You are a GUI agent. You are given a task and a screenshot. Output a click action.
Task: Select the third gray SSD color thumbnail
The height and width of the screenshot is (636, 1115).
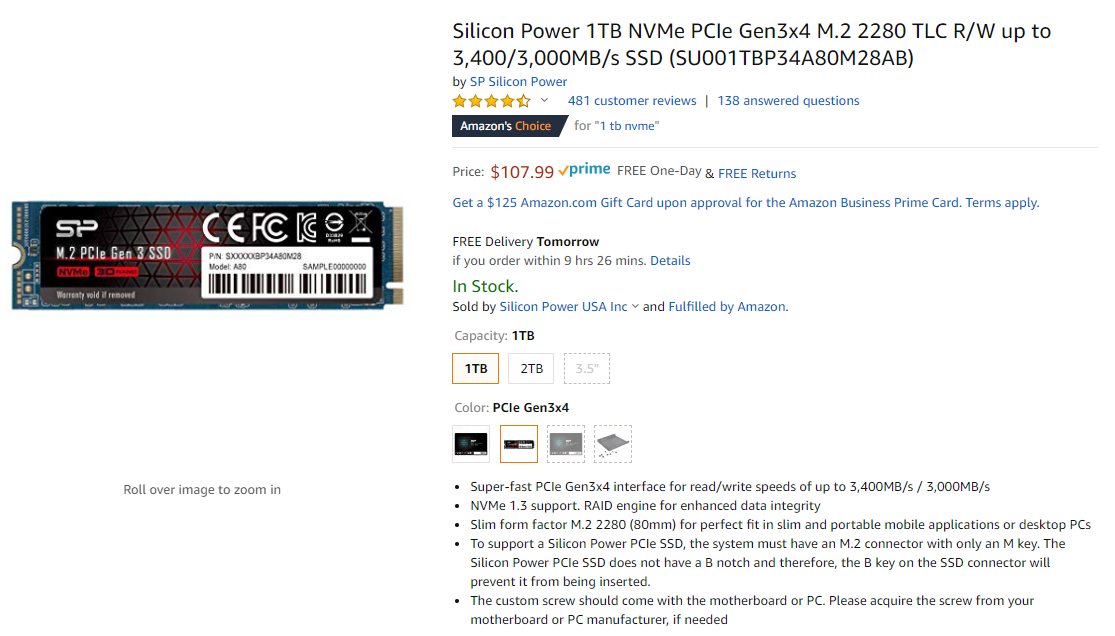point(566,444)
